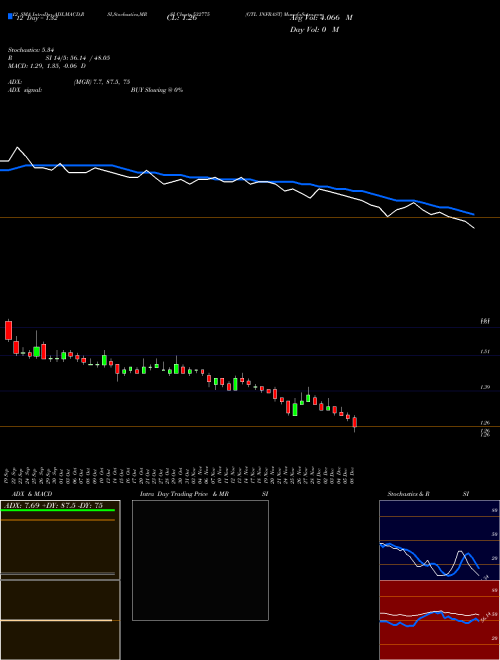The height and width of the screenshot is (660, 500).
Task: Click the ADX: 7.69 +DY: 87.5 -DY: 75 header
Action: 53,505
